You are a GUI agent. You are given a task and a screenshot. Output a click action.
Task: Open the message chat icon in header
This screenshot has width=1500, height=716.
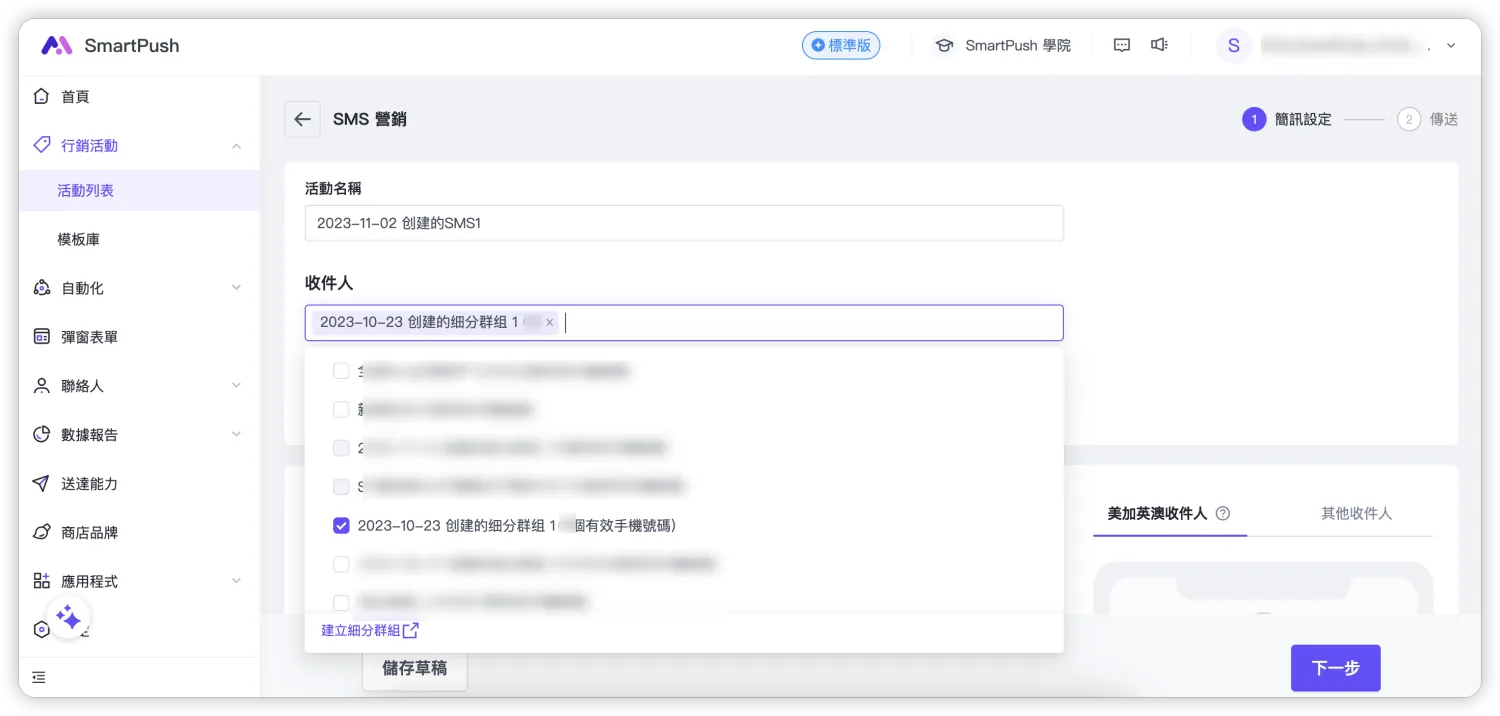pos(1122,45)
